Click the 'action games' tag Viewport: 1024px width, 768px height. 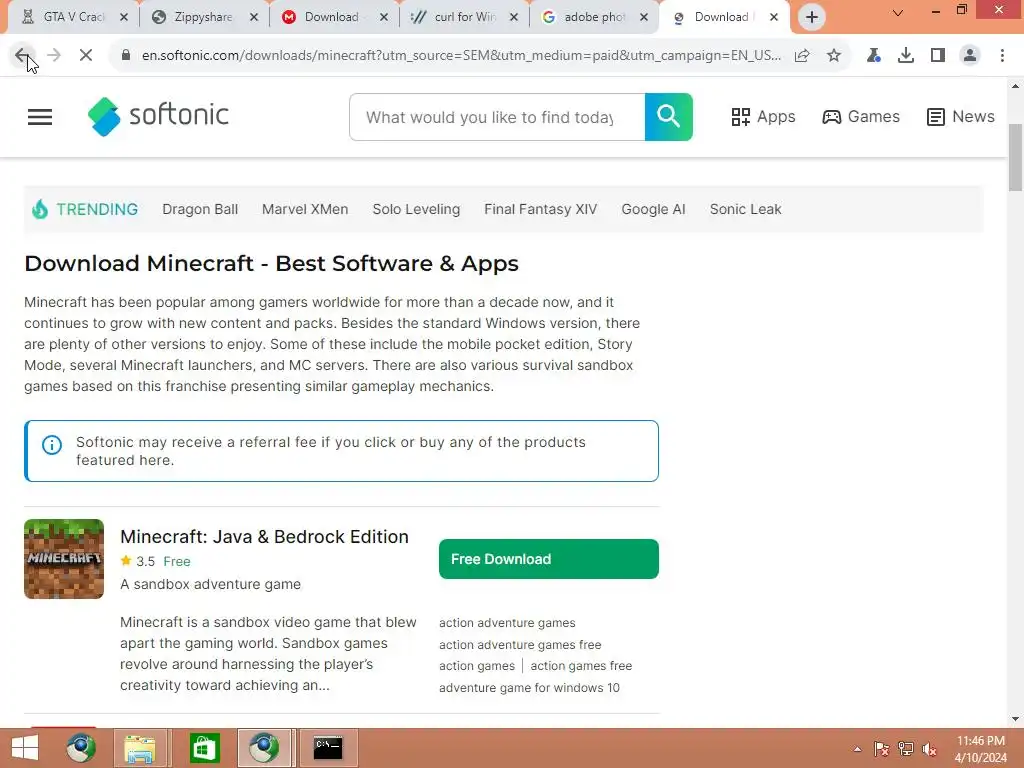tap(477, 665)
